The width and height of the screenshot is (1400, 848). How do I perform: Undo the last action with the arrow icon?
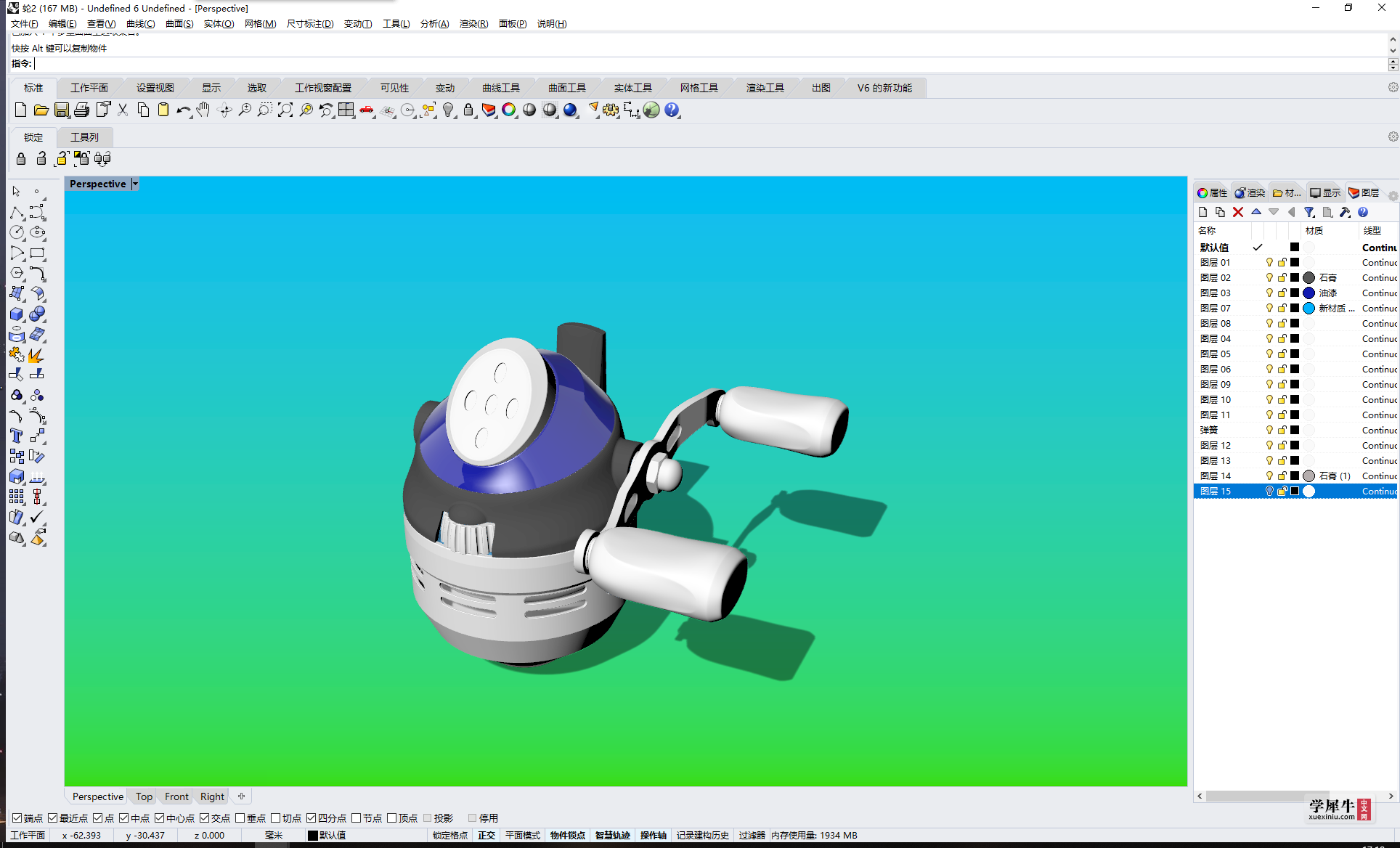183,110
